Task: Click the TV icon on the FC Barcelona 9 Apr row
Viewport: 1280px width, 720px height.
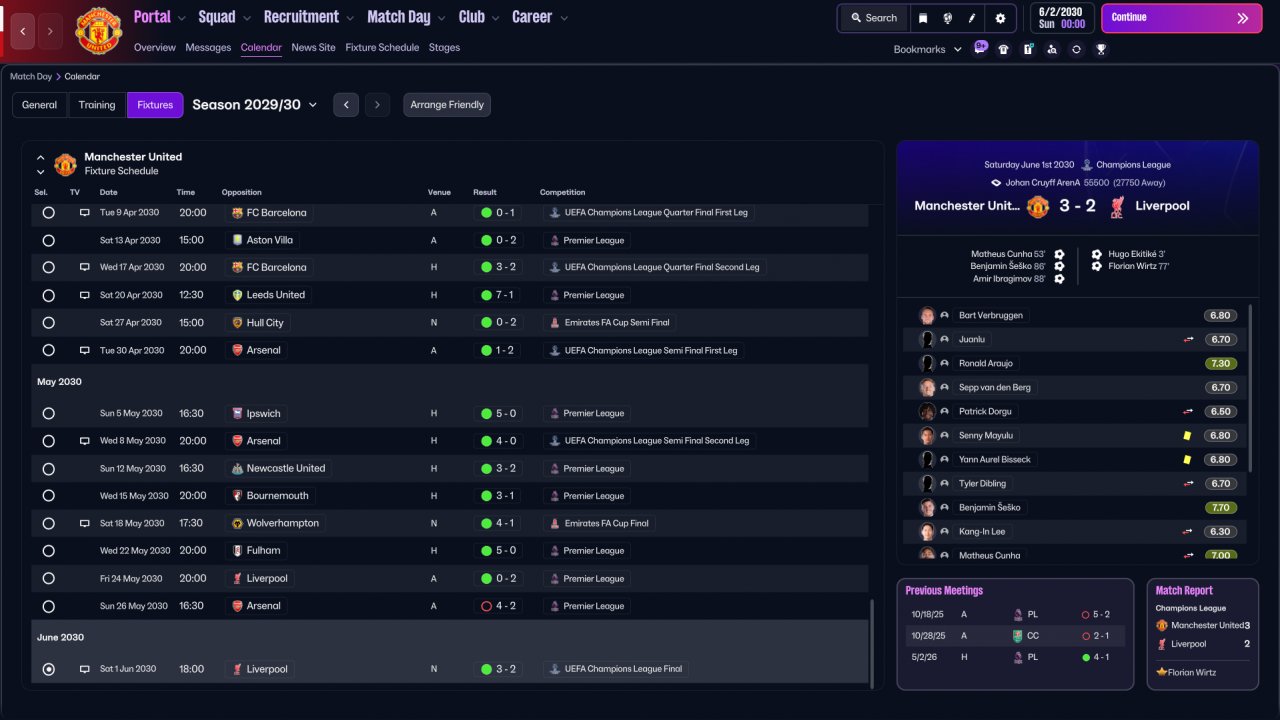Action: [x=85, y=213]
